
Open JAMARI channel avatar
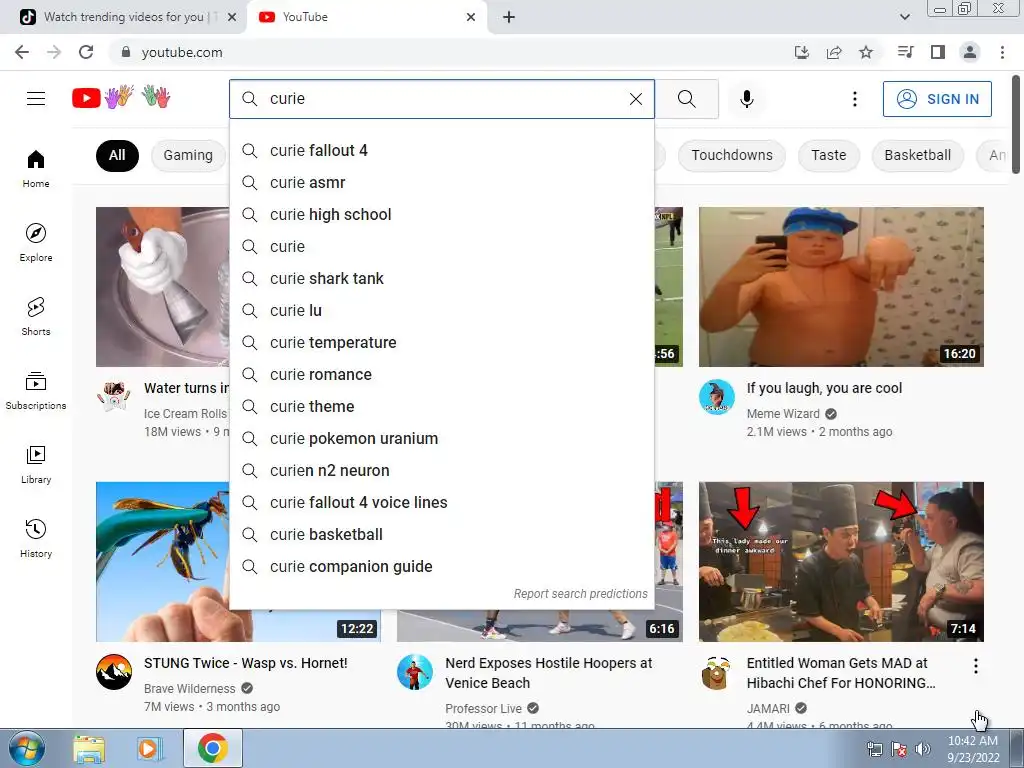716,672
